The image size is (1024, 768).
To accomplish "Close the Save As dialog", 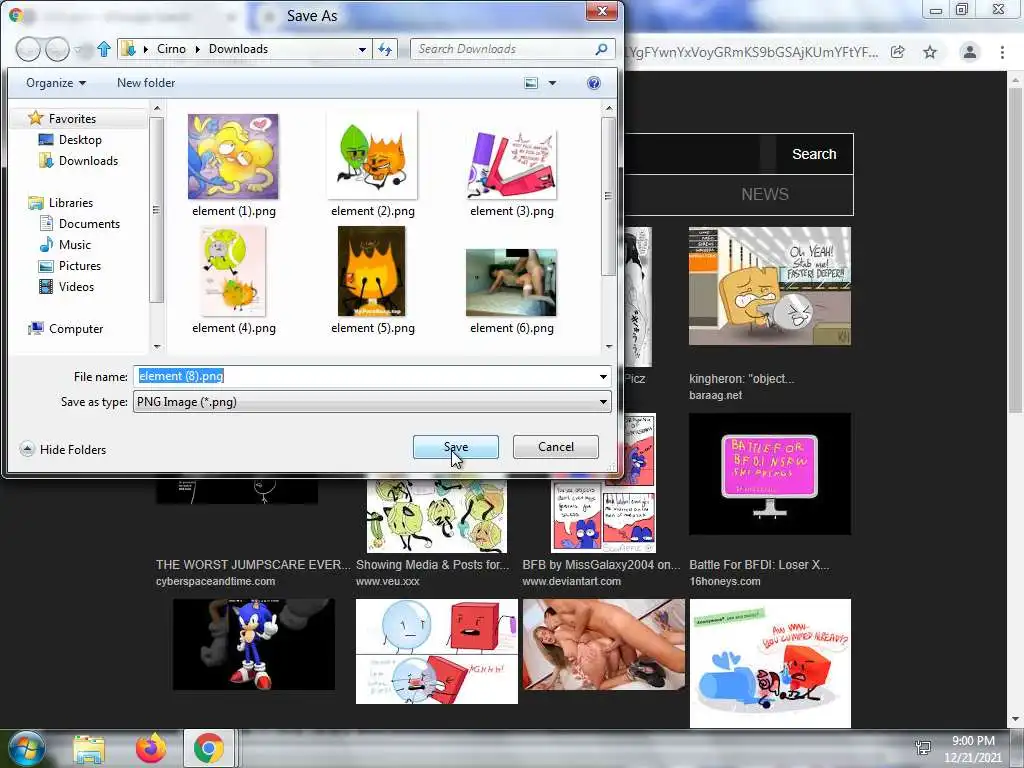I will pyautogui.click(x=601, y=11).
